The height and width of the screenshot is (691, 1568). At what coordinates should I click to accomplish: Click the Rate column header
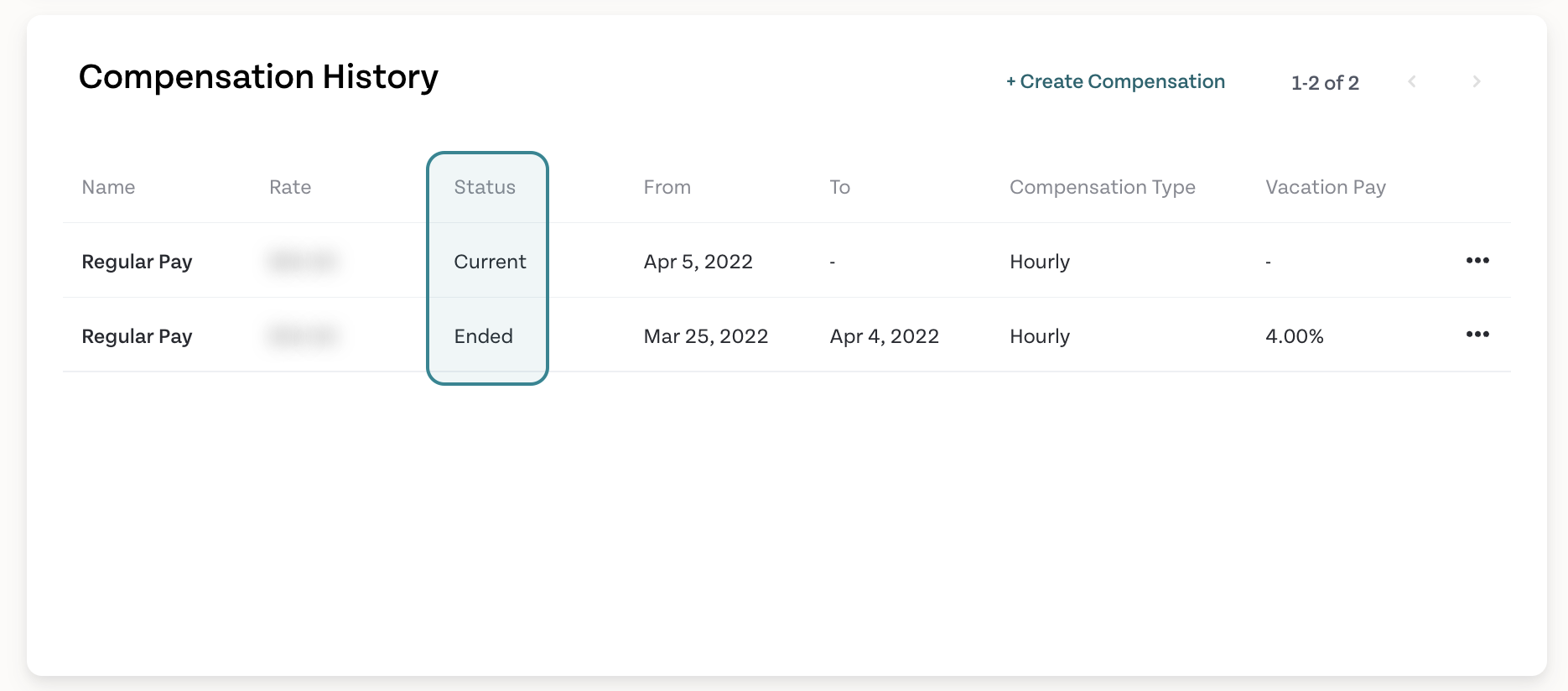pos(290,187)
